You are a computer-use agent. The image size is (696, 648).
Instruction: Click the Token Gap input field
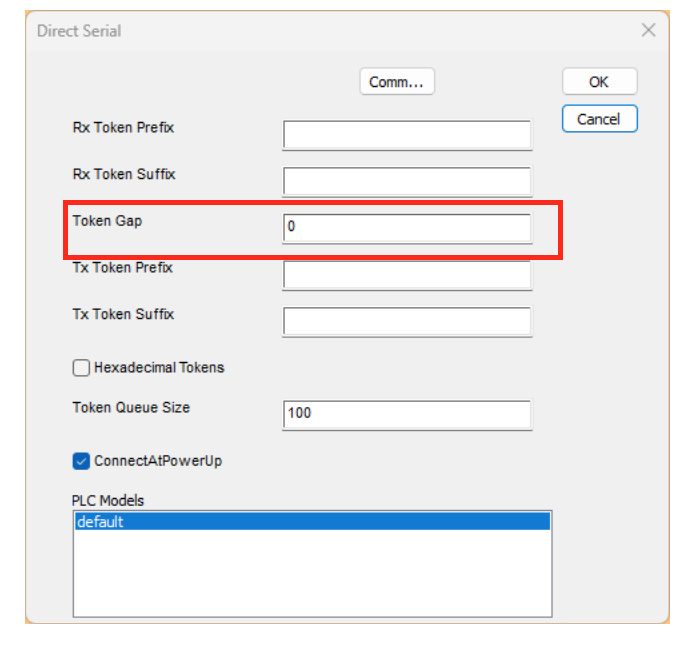[407, 227]
